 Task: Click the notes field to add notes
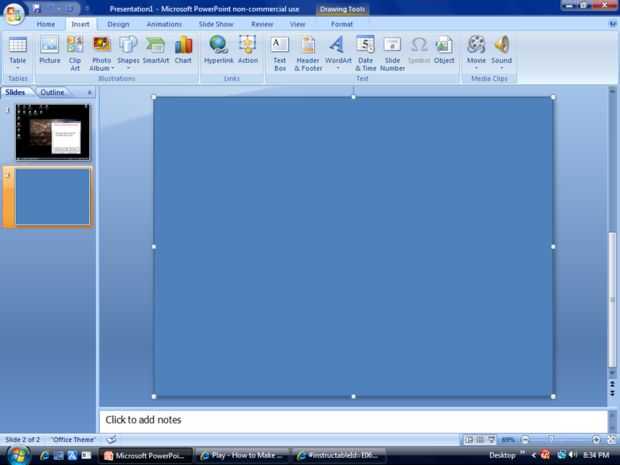tap(353, 420)
